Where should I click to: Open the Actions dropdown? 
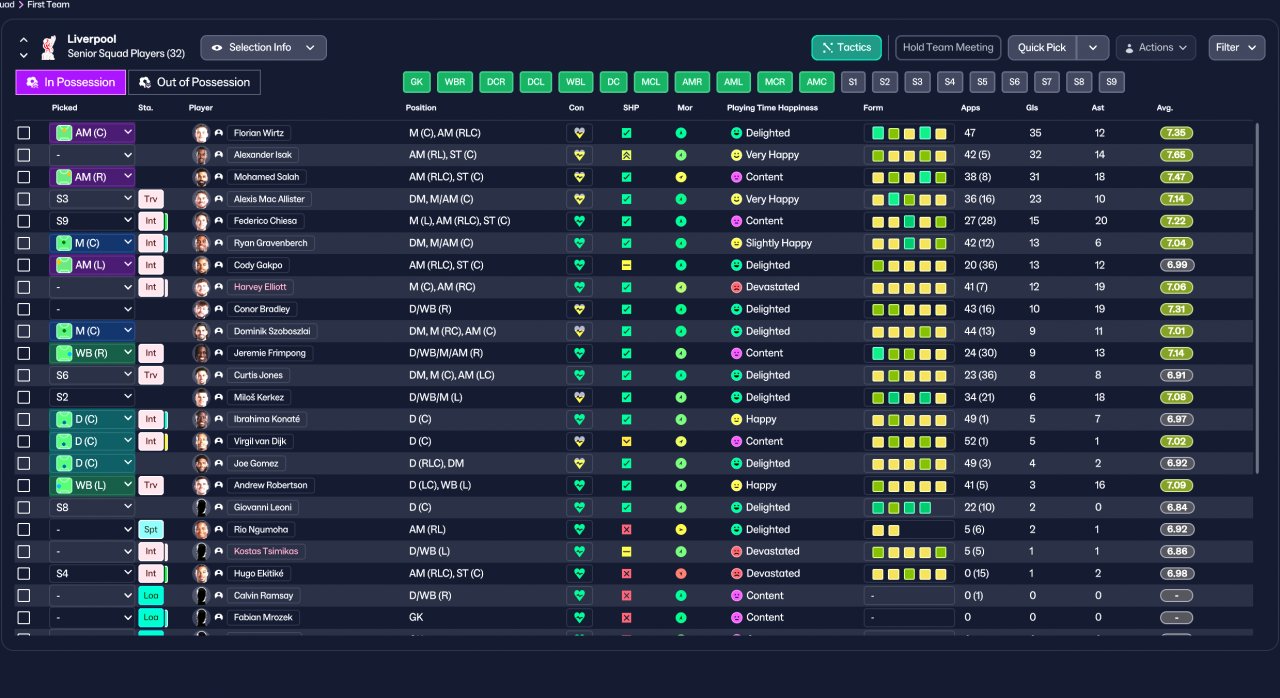click(1155, 47)
